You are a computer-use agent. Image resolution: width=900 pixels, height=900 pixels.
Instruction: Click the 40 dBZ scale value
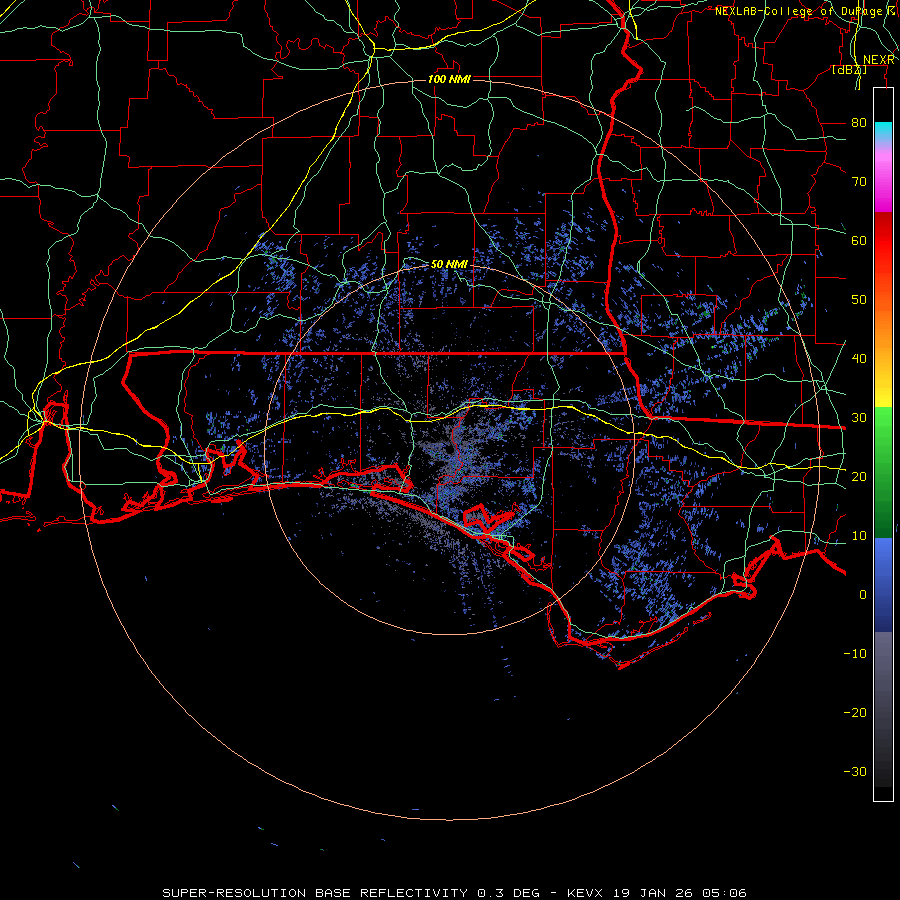click(x=859, y=359)
